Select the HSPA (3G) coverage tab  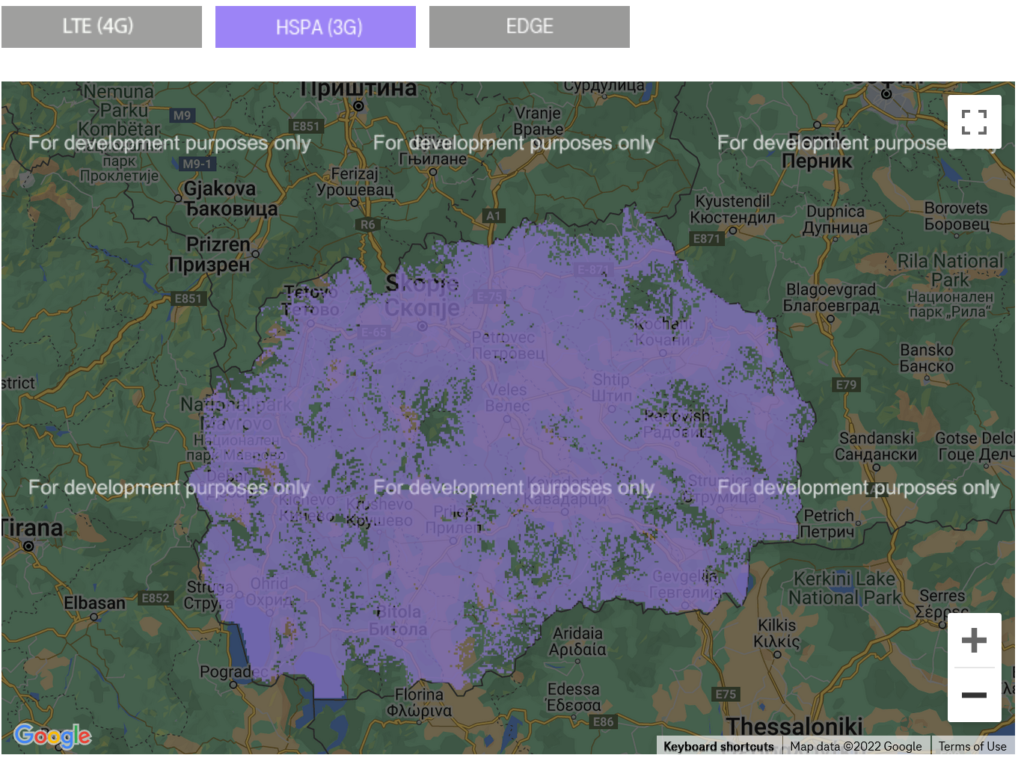coord(315,27)
